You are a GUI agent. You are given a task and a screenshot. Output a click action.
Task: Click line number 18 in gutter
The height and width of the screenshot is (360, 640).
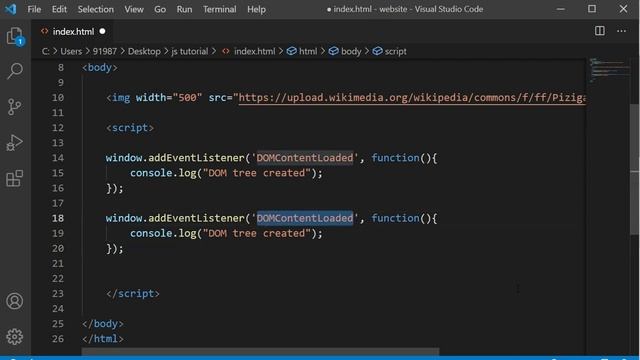pos(58,218)
